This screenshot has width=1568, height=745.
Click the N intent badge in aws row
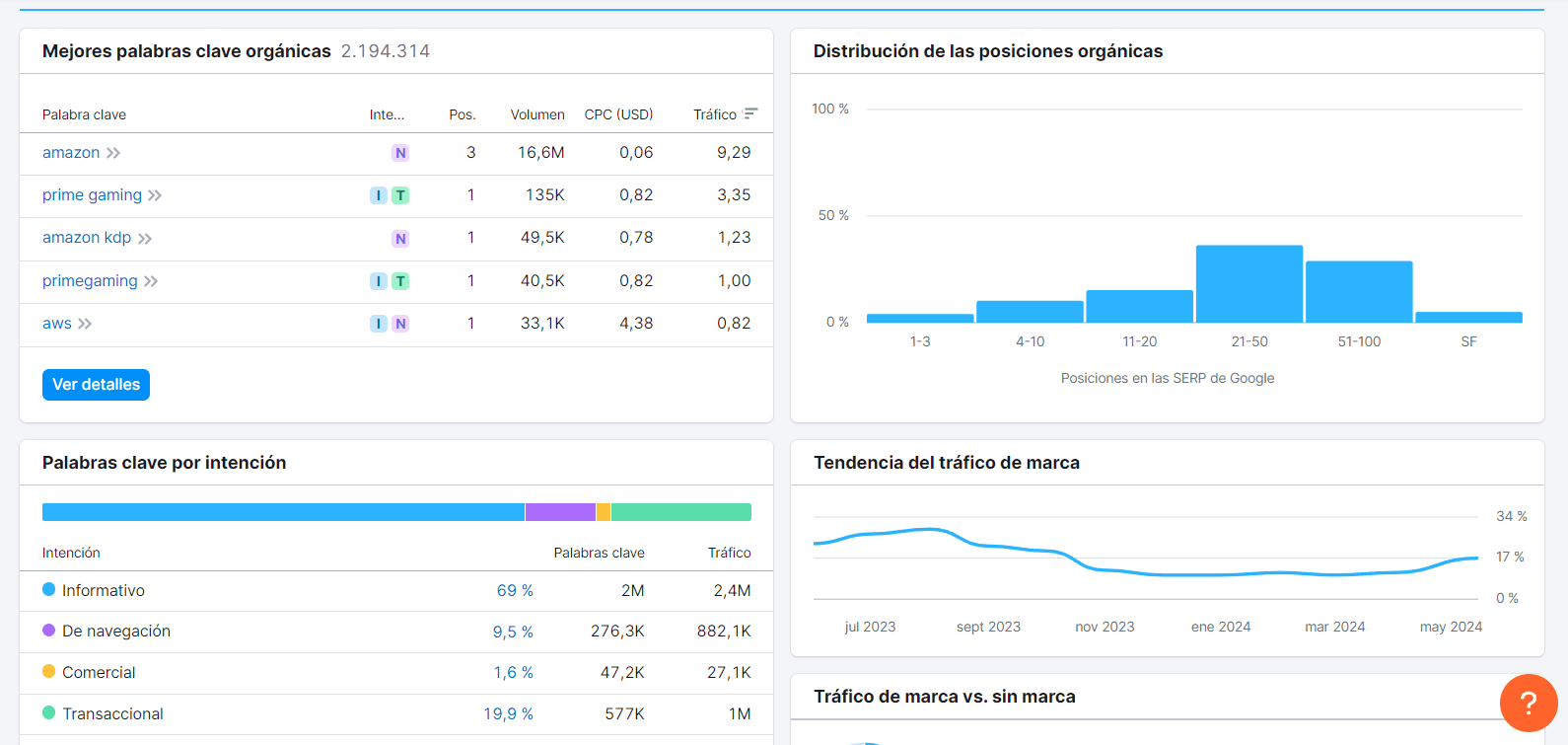400,324
